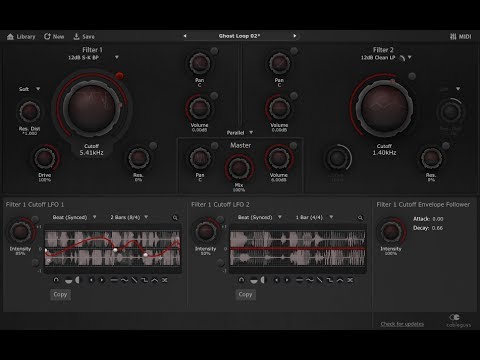Toggle the snap magnet icon in LFO 1
The width and height of the screenshot is (480, 360).
pos(56,280)
